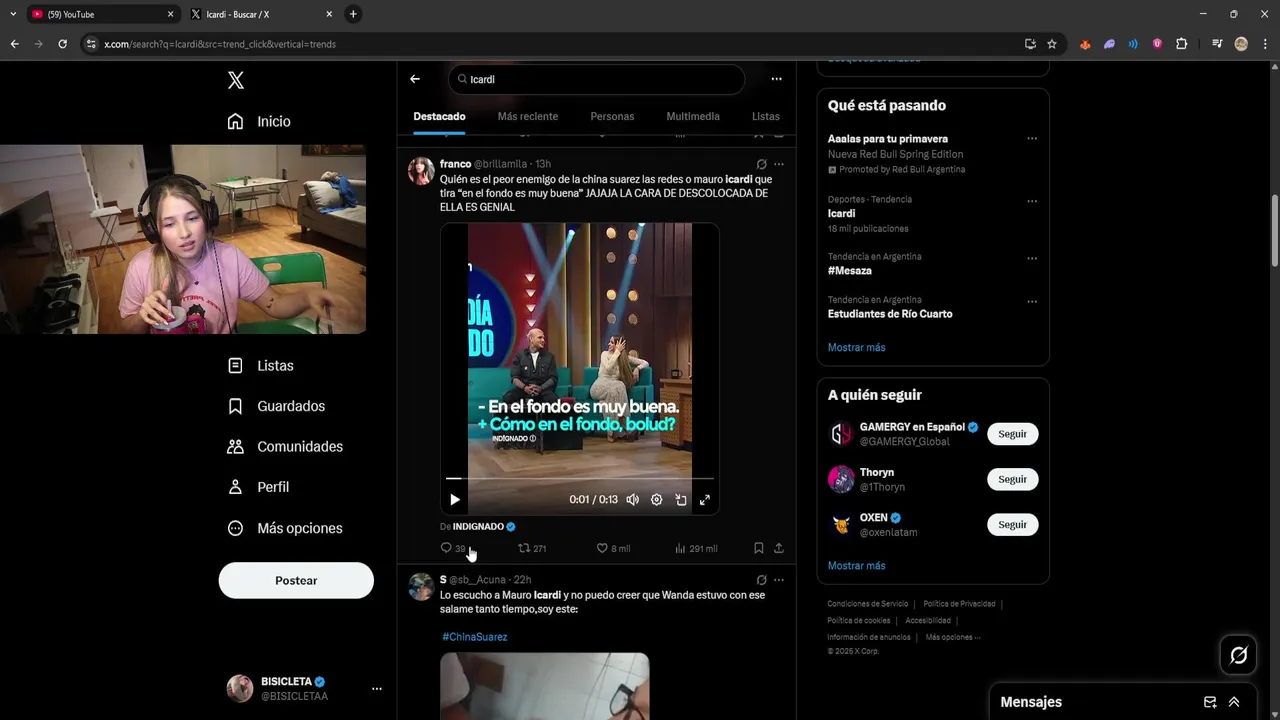
Task: Open BISICLETA account menu dots
Action: pos(377,689)
